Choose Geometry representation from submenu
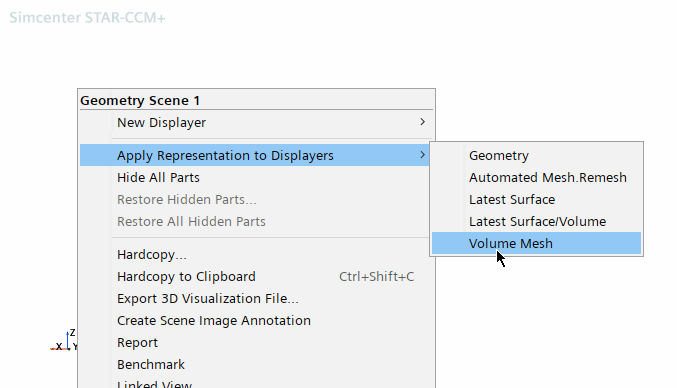 [536, 155]
